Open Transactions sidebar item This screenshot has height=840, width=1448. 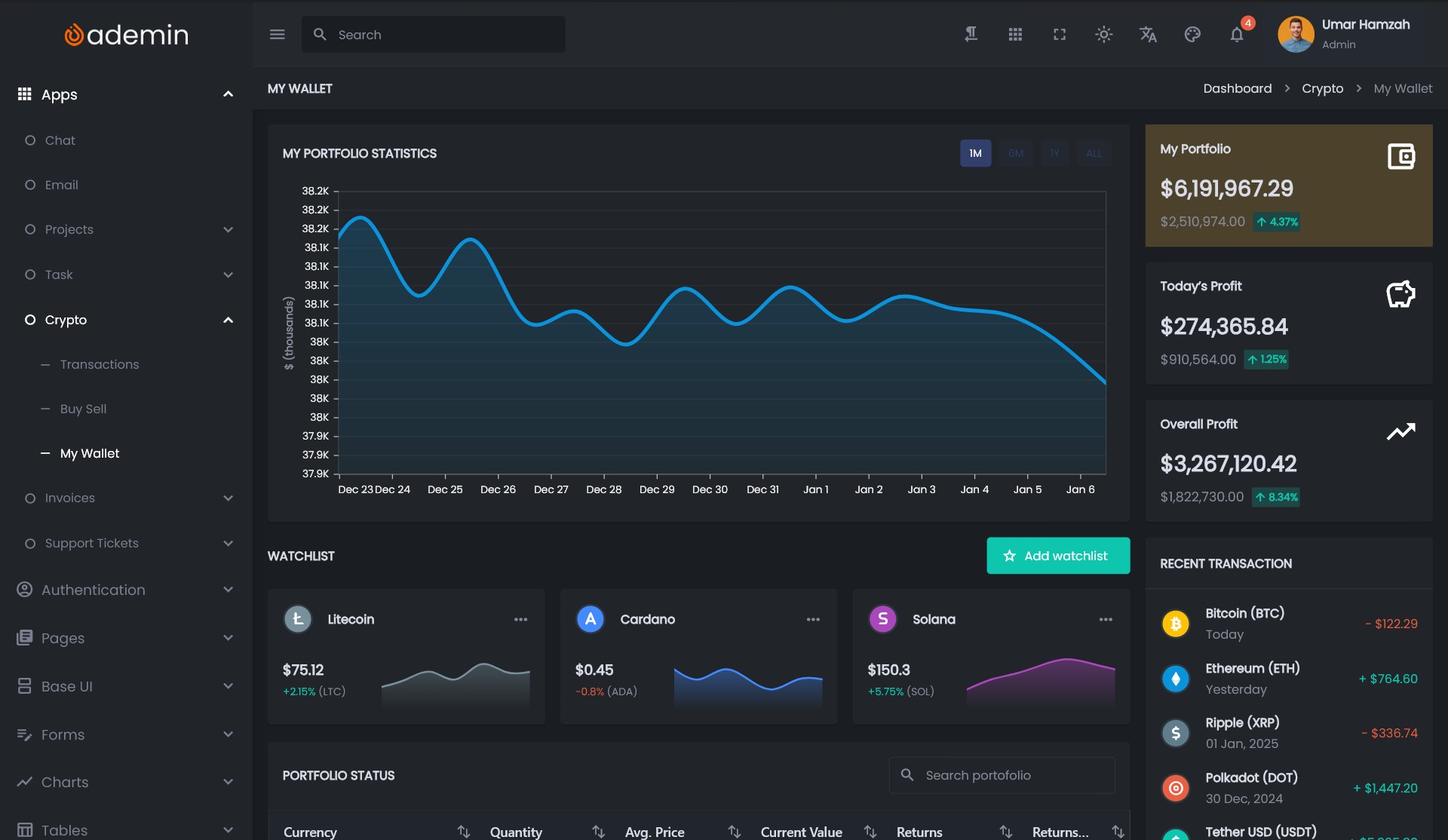click(x=100, y=365)
